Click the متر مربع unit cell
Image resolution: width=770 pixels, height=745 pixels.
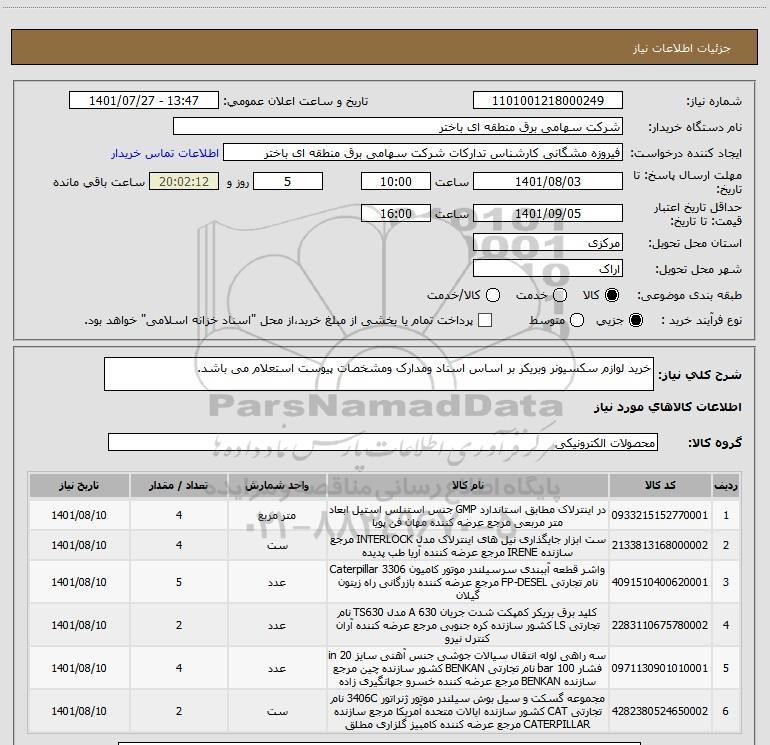pyautogui.click(x=277, y=515)
